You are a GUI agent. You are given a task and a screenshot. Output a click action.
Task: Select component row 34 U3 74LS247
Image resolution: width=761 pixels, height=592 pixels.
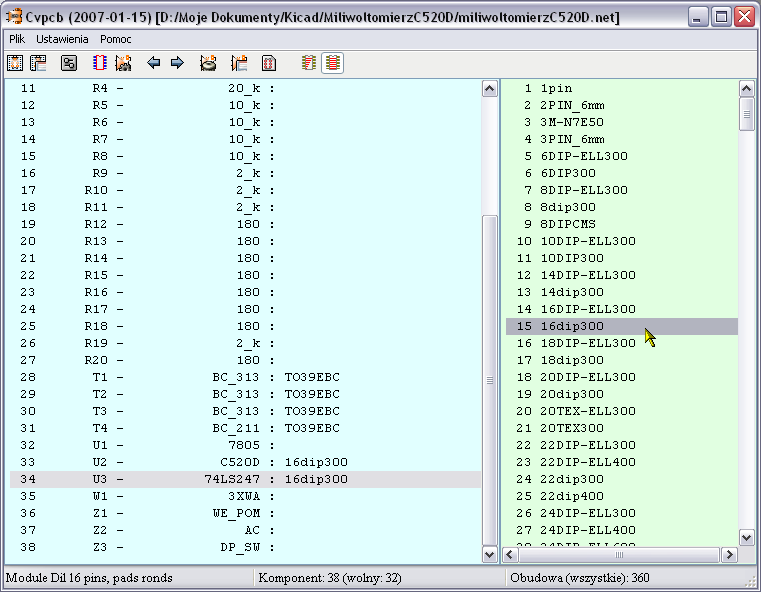[245, 479]
